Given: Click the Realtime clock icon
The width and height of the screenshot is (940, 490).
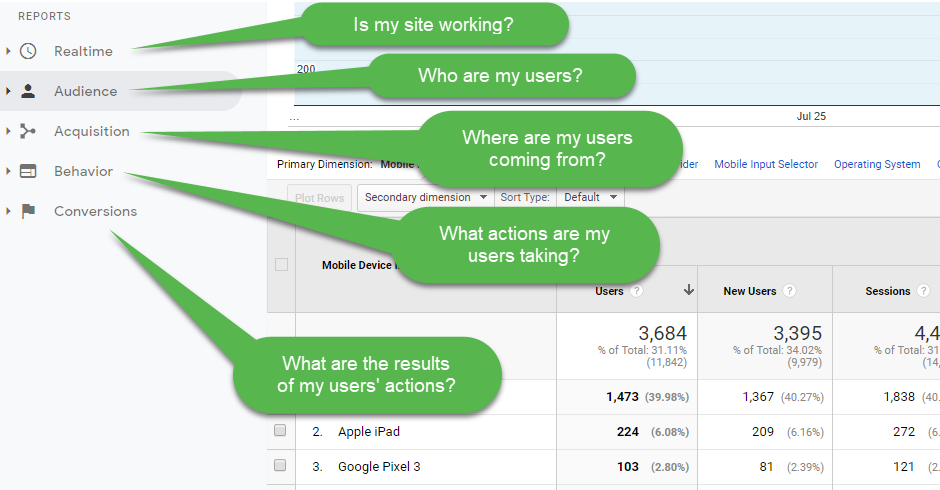Looking at the screenshot, I should coord(28,51).
